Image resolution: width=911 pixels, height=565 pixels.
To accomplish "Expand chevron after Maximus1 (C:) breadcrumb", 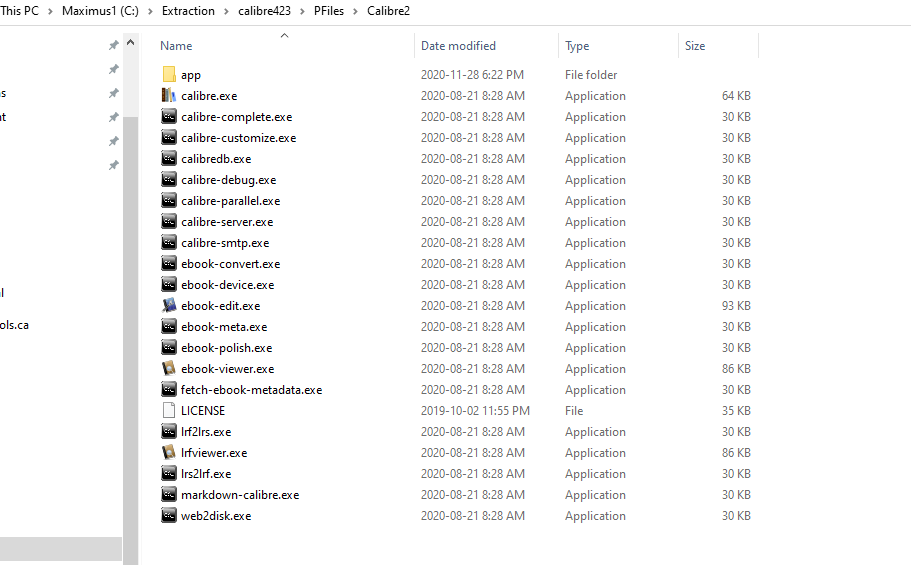I will (150, 11).
